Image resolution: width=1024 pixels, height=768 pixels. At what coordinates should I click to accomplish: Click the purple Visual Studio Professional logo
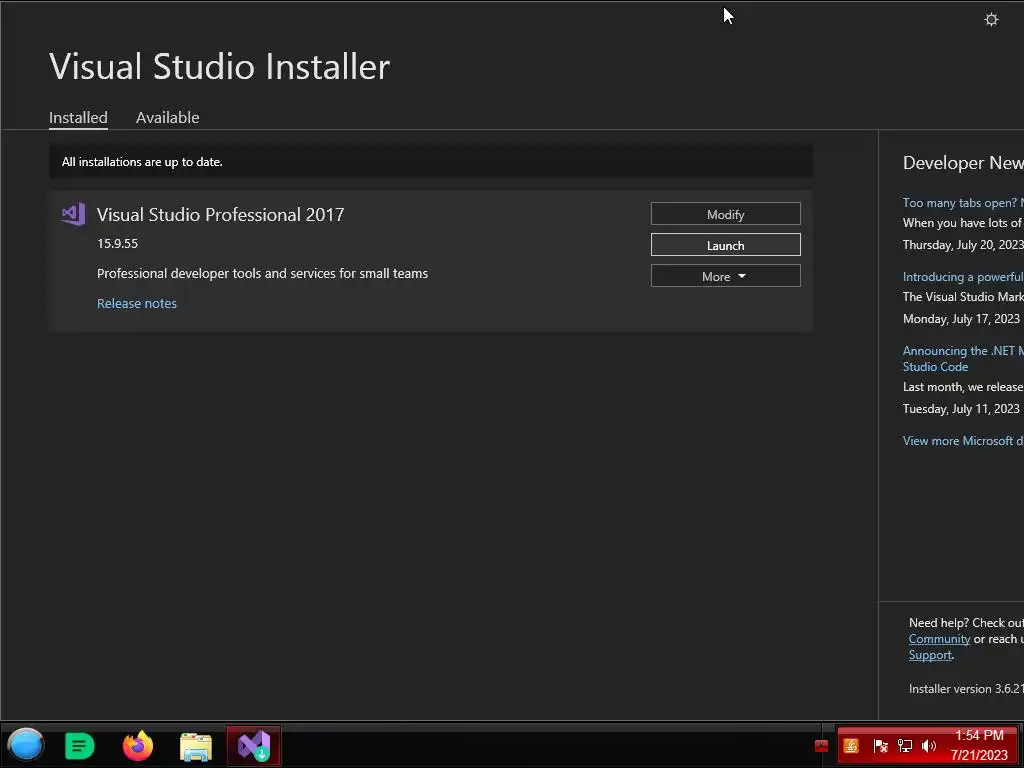coord(73,214)
